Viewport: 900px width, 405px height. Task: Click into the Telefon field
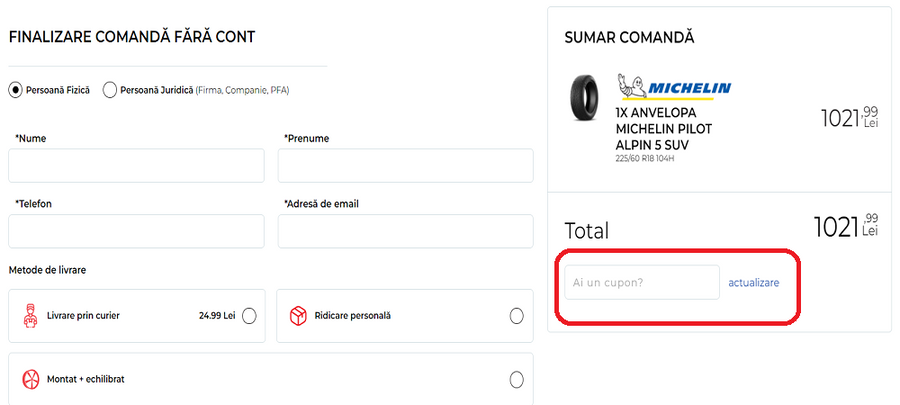[137, 231]
